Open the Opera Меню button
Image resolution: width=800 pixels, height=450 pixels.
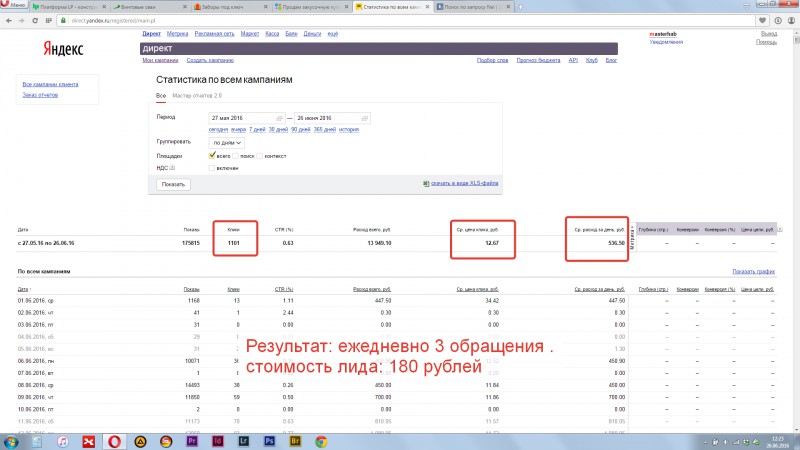click(x=14, y=4)
